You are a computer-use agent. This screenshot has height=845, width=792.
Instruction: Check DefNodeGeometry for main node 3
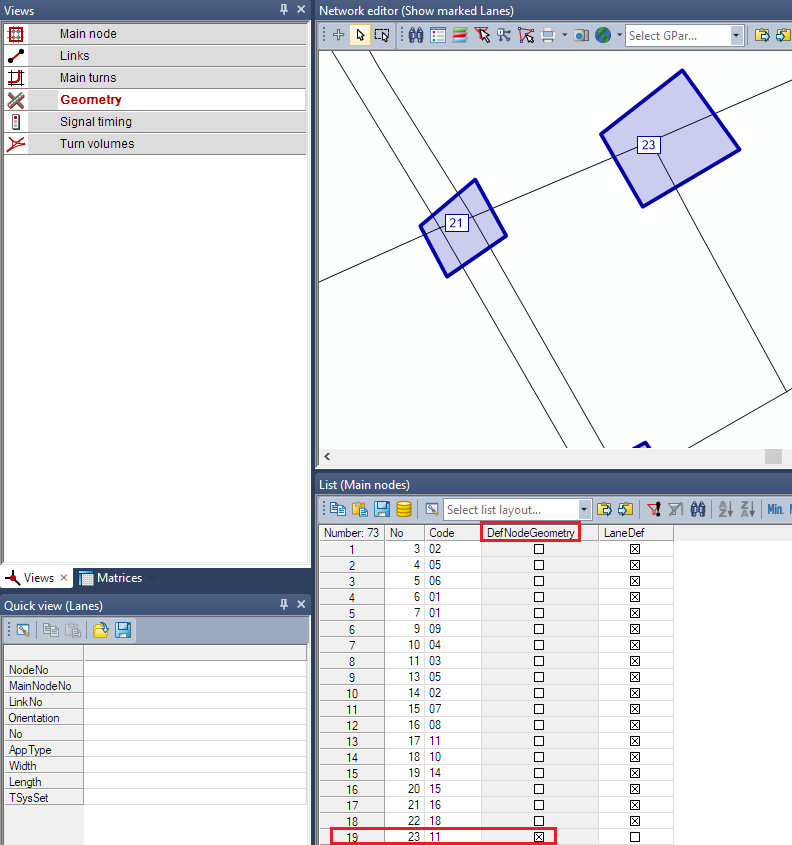539,549
